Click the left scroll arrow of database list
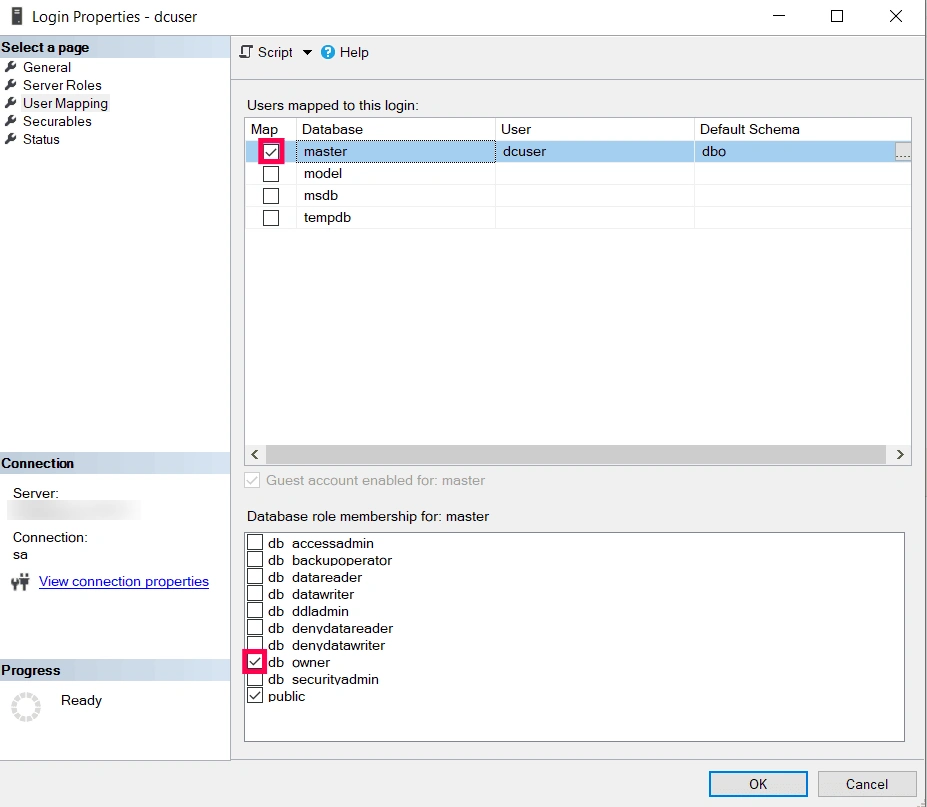Screen dimensions: 927x807 tap(255, 454)
